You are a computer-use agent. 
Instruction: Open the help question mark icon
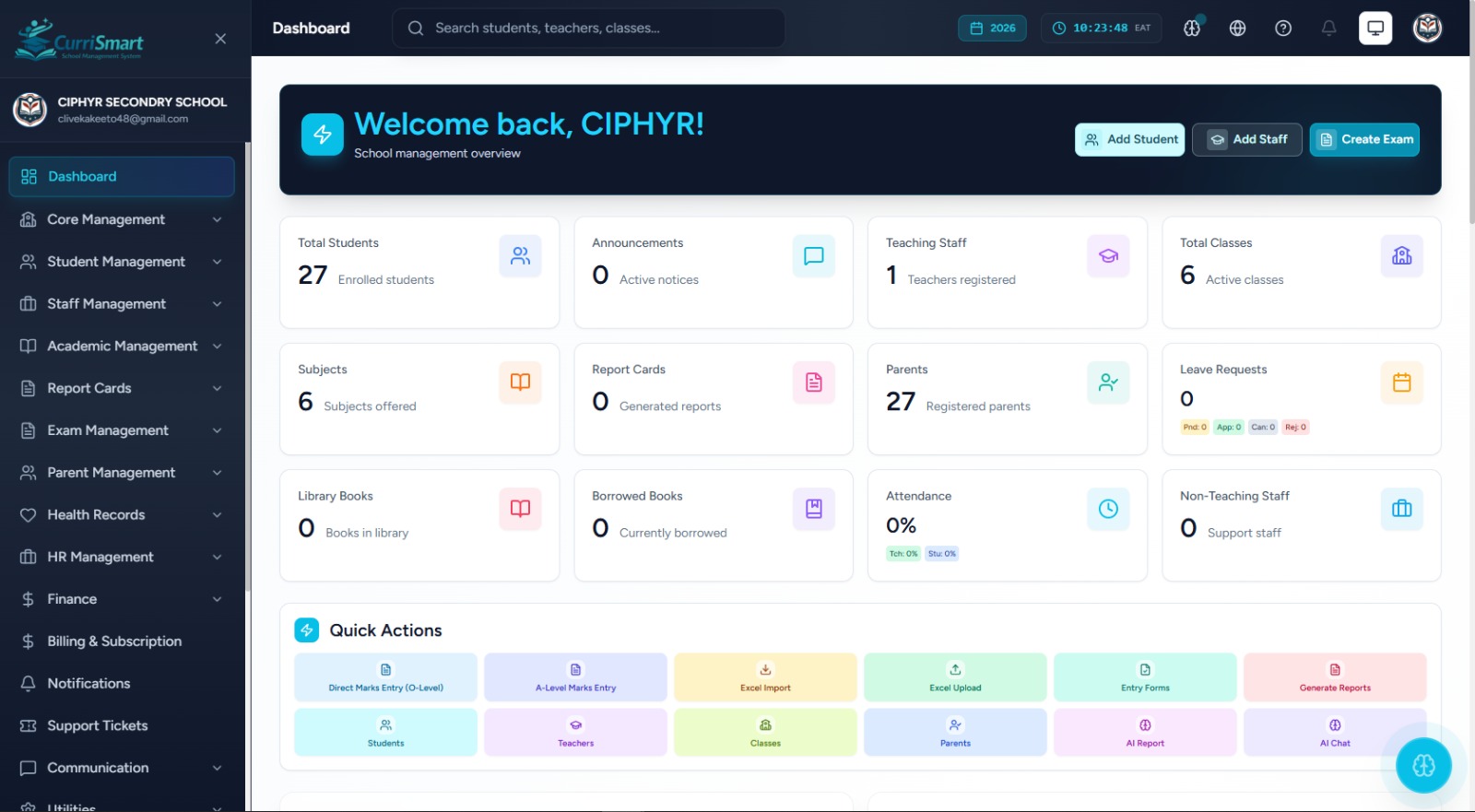tap(1282, 29)
